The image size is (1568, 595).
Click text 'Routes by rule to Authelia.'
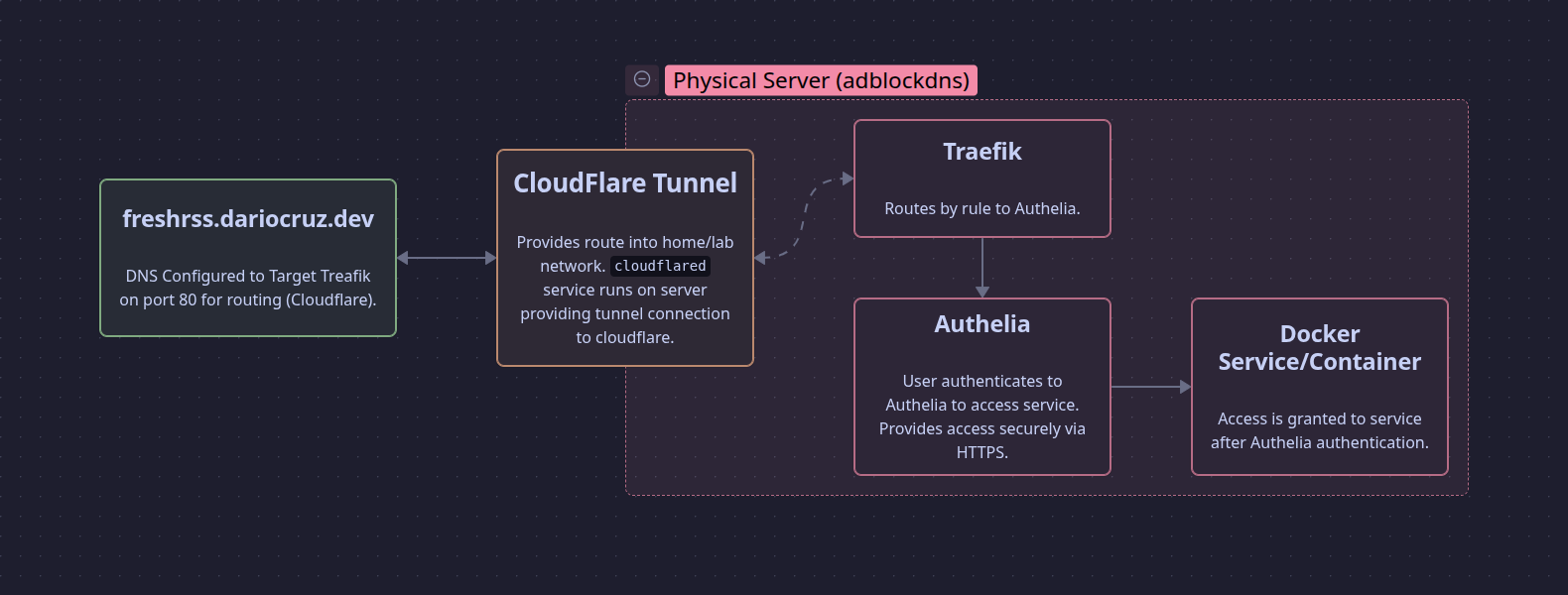(x=982, y=208)
